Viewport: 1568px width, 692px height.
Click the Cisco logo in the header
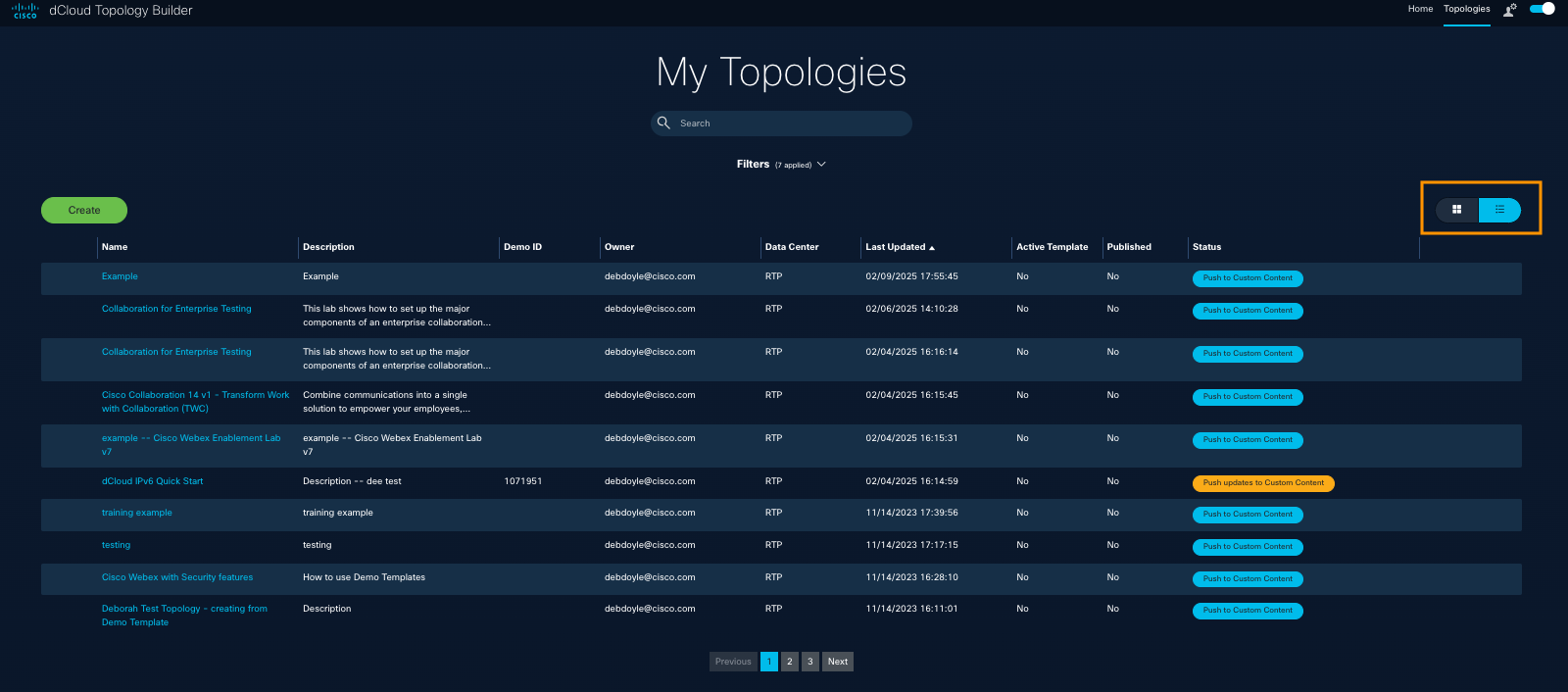(x=24, y=11)
